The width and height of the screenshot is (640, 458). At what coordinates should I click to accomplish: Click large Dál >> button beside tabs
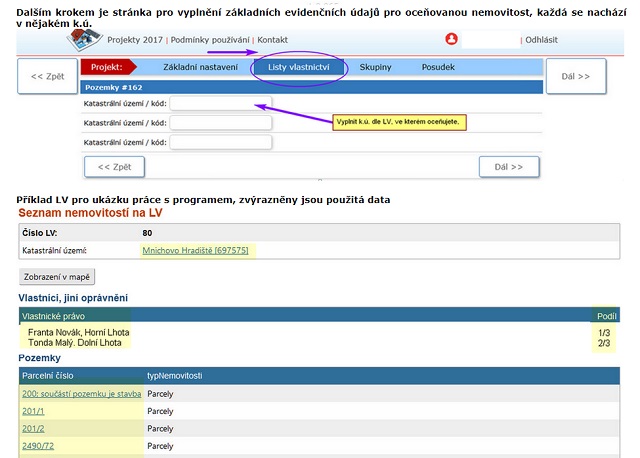point(576,76)
